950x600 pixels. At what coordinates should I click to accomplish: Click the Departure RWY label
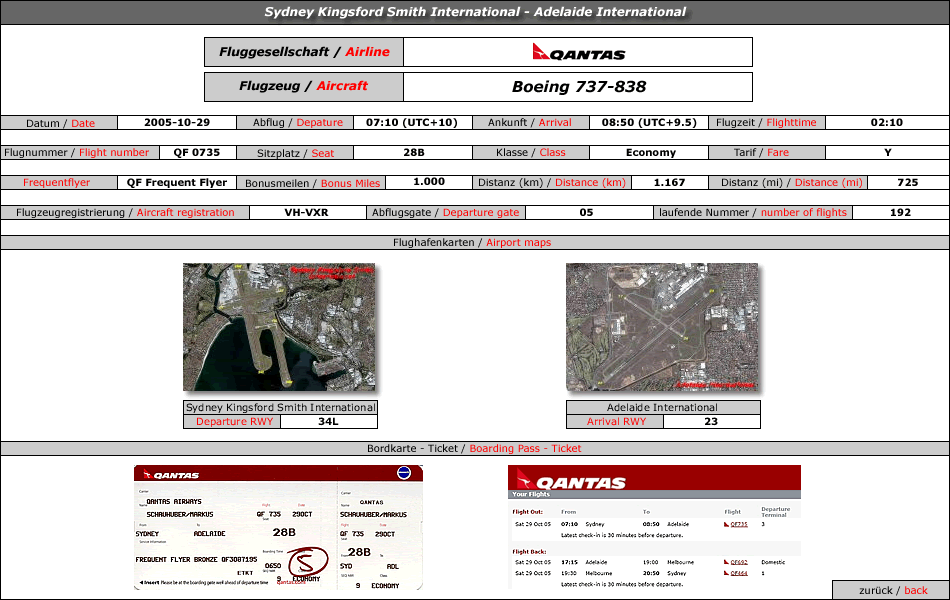(234, 421)
